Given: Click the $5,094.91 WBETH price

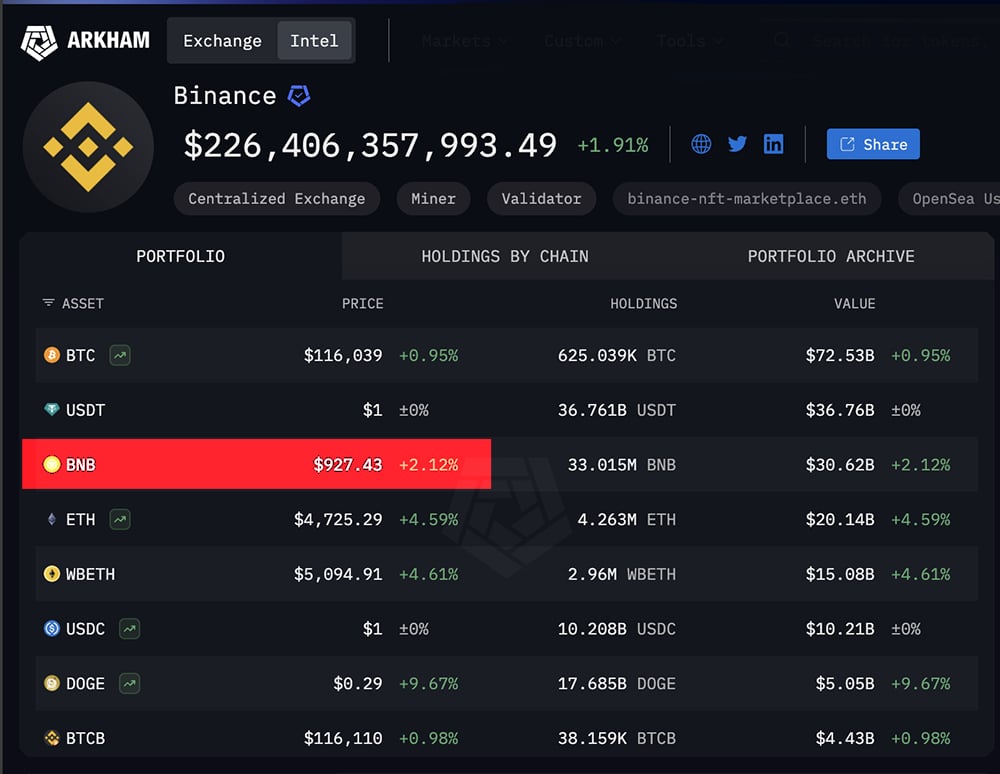Looking at the screenshot, I should point(338,574).
